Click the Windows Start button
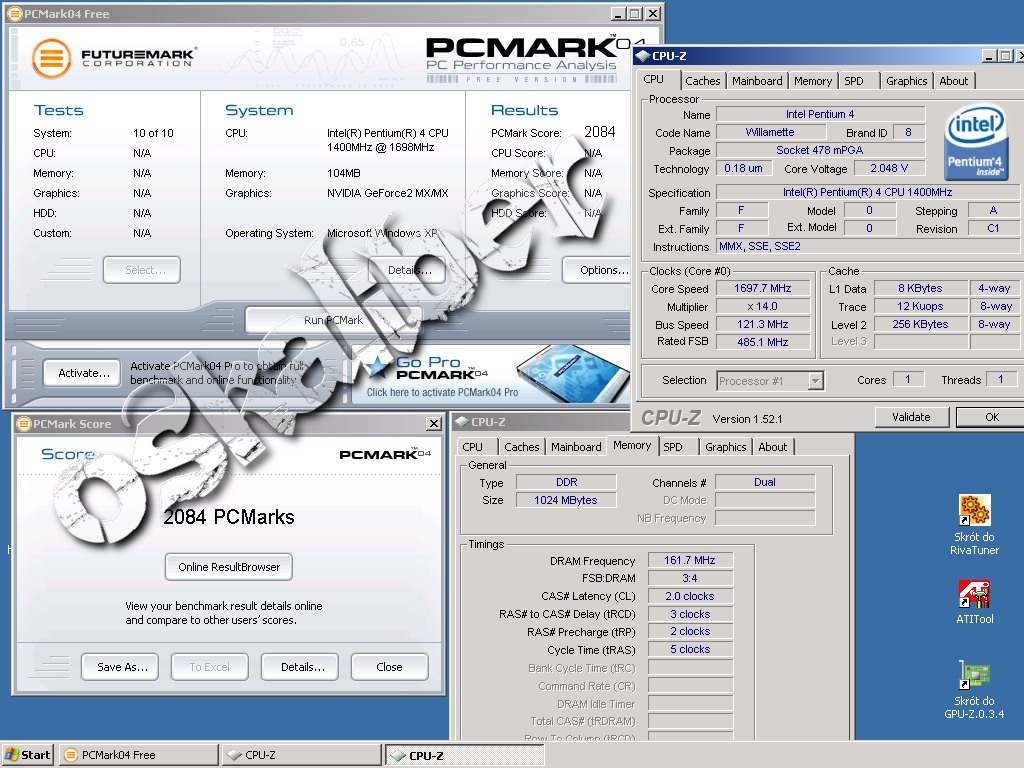The width and height of the screenshot is (1024, 768). tap(27, 755)
